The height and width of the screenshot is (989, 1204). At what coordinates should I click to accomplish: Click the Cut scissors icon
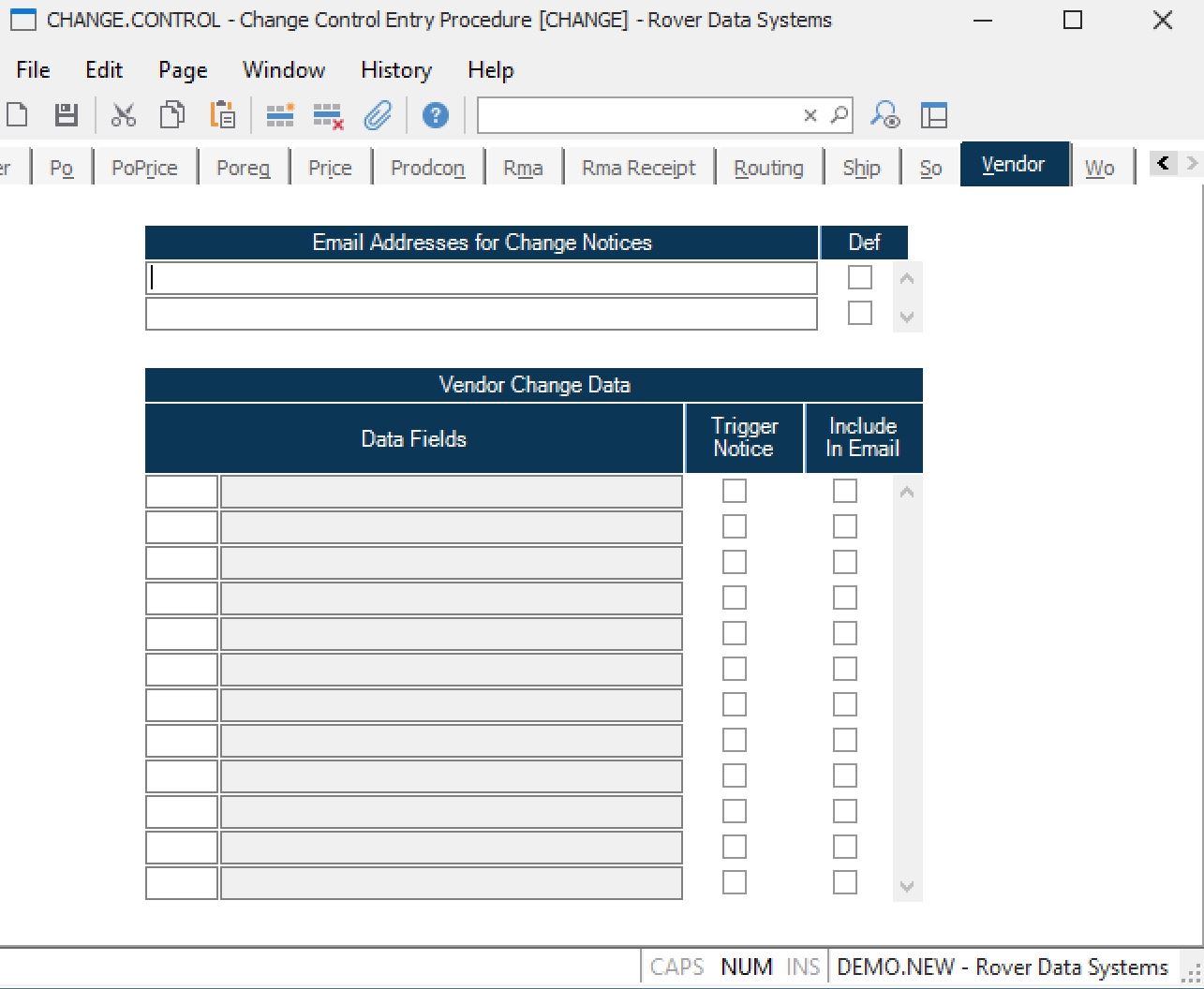(124, 115)
